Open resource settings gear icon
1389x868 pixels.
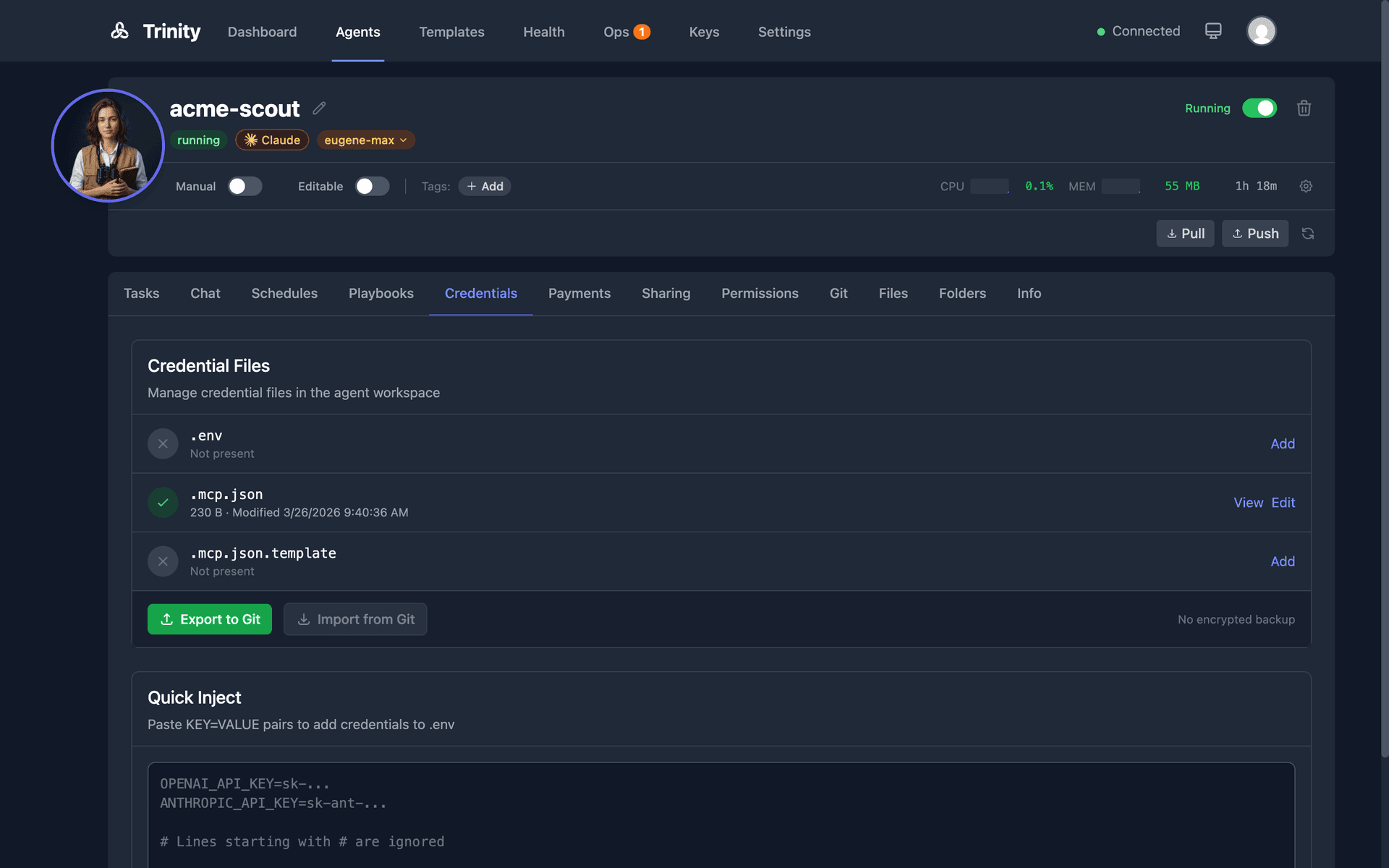coord(1306,186)
